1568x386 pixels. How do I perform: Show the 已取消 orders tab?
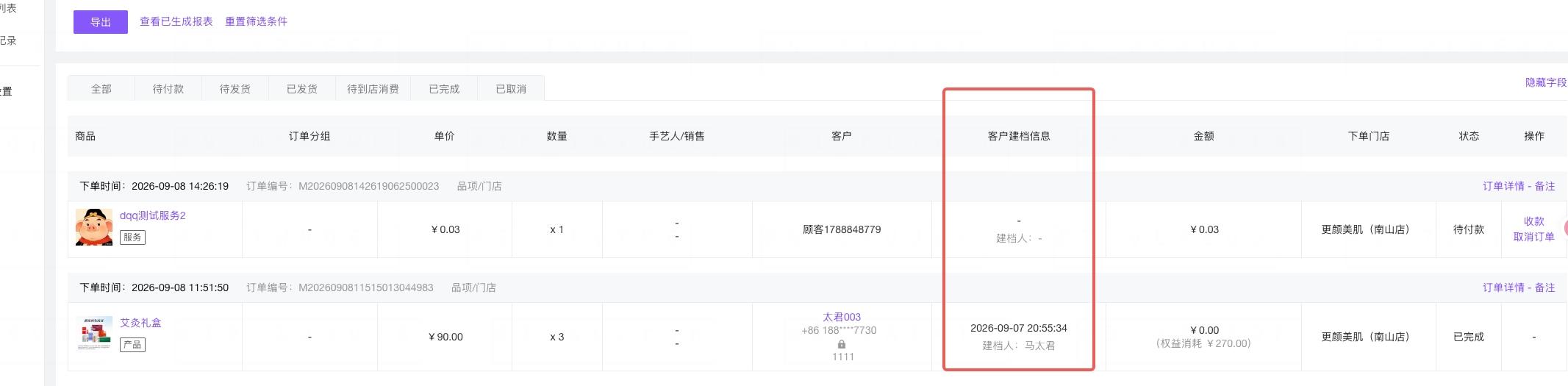511,89
